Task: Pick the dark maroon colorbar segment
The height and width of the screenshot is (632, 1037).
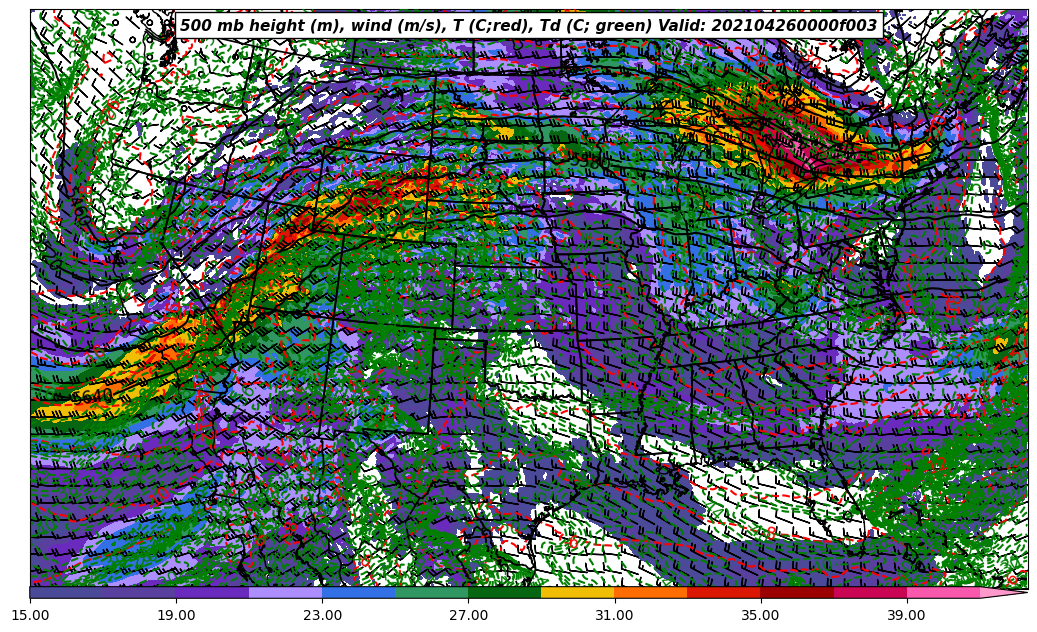Action: [x=796, y=593]
